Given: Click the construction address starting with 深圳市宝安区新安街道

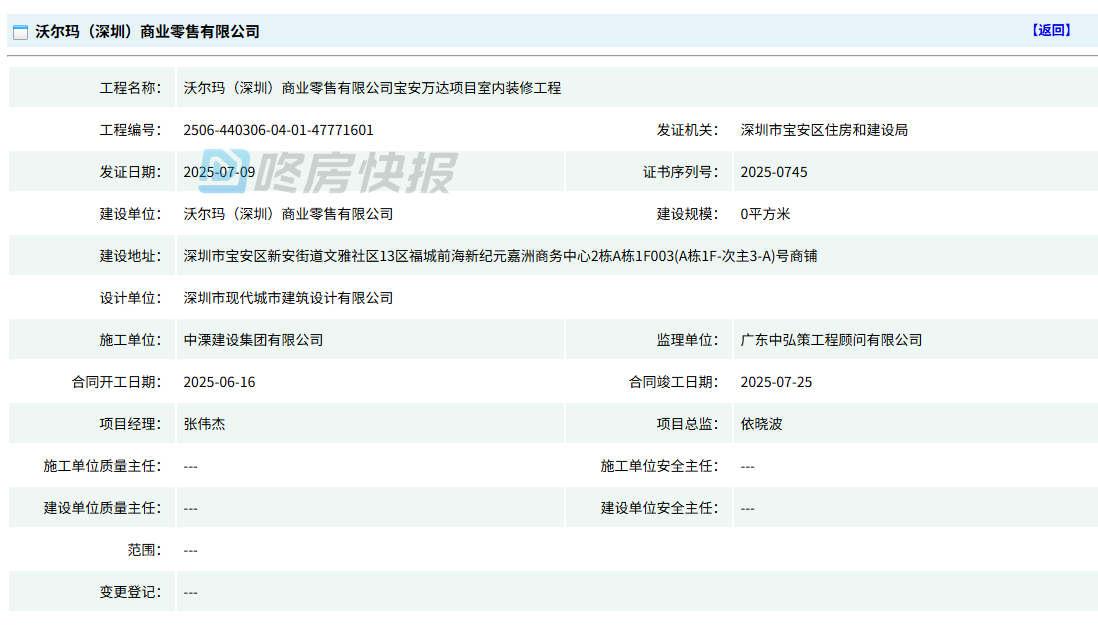Looking at the screenshot, I should pos(501,256).
